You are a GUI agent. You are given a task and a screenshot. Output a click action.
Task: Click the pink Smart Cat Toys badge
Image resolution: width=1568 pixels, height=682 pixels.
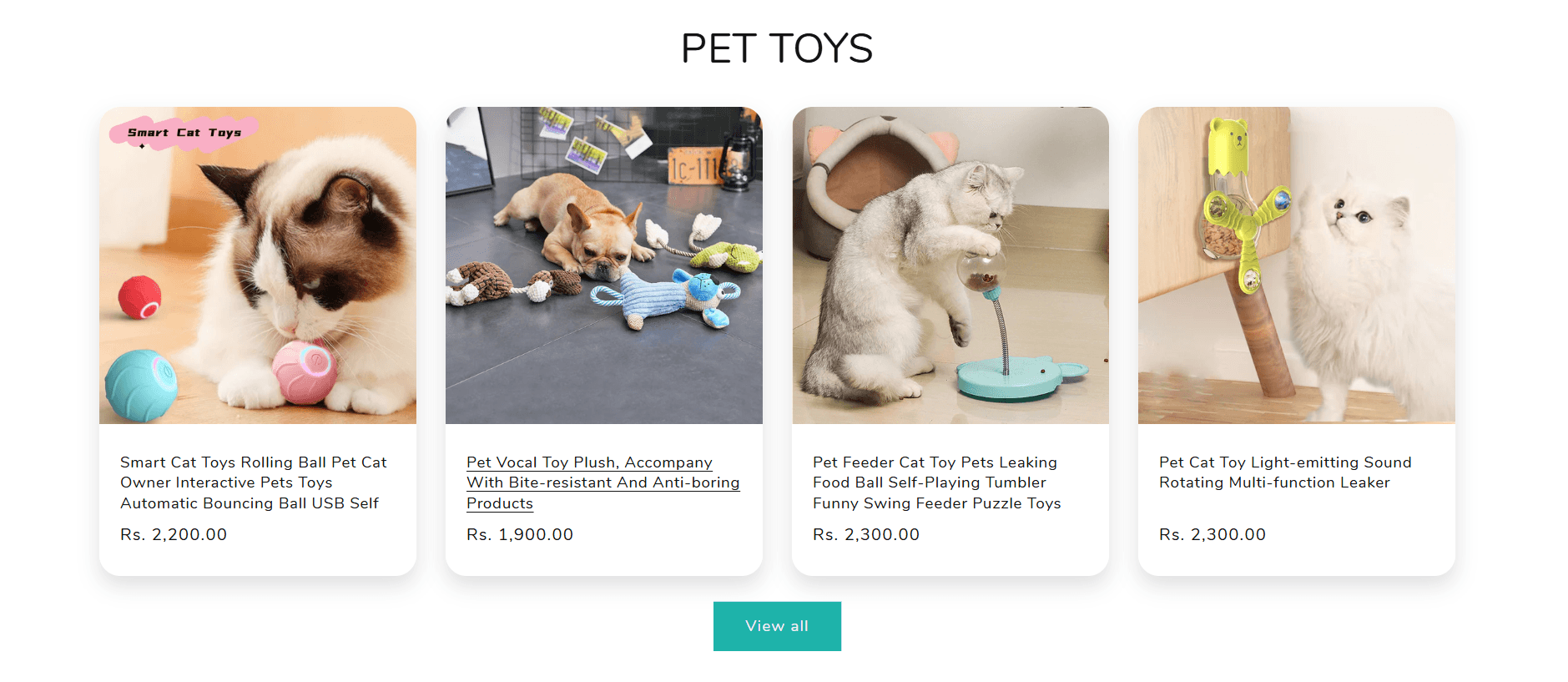coord(184,133)
